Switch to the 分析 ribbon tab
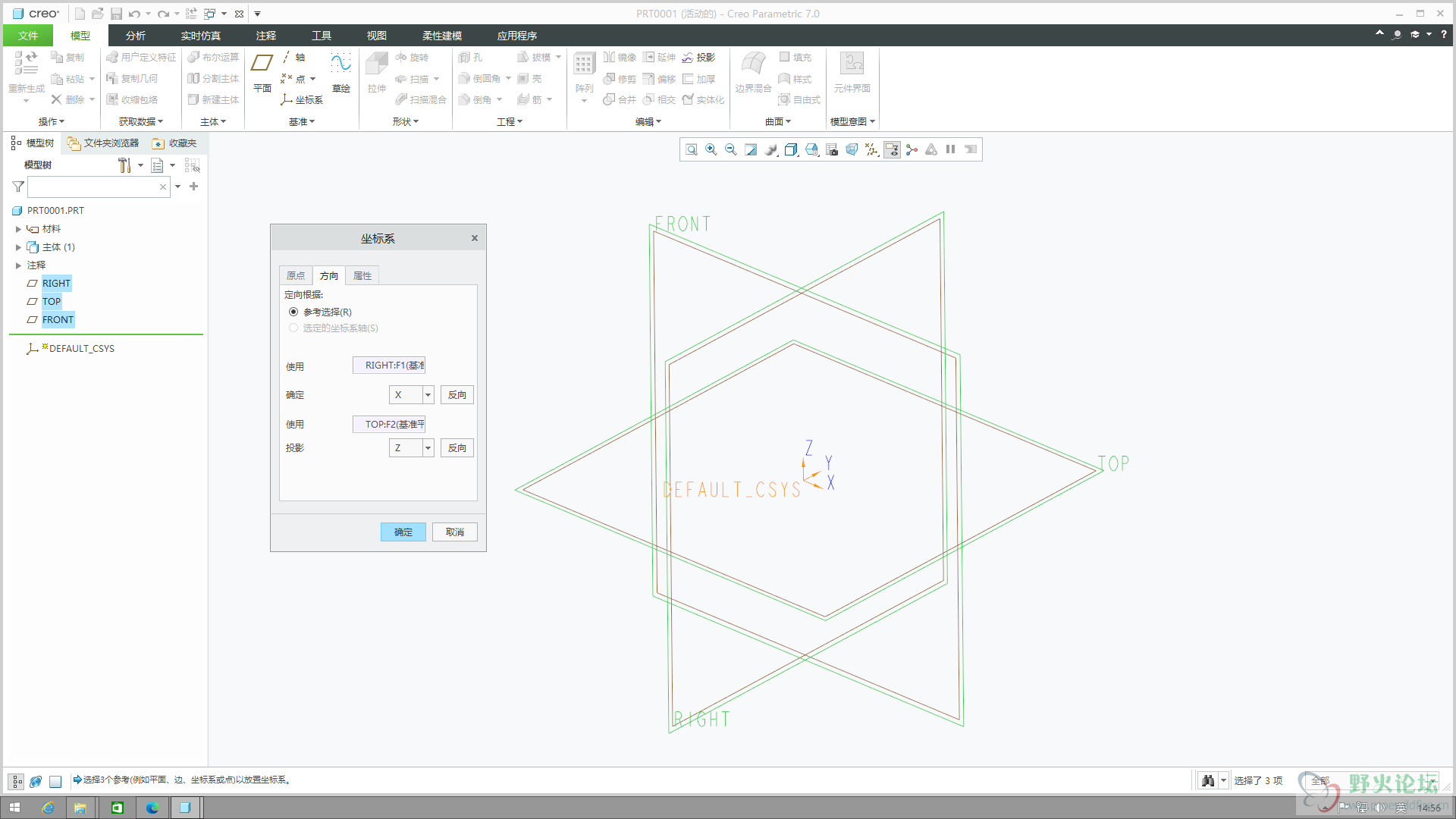The height and width of the screenshot is (819, 1456). 136,36
